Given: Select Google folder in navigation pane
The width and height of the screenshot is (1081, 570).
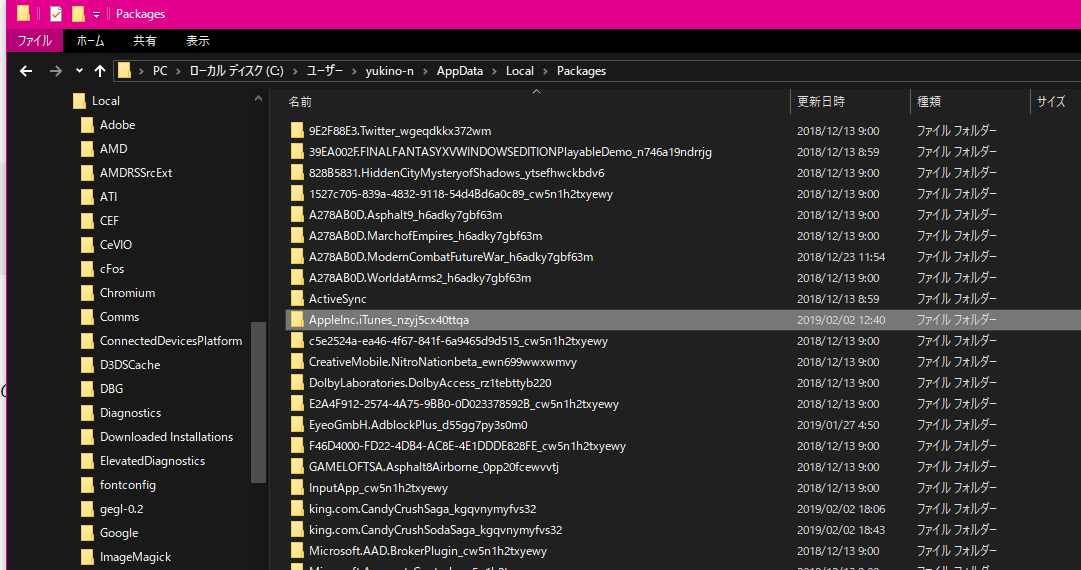Looking at the screenshot, I should pos(119,533).
